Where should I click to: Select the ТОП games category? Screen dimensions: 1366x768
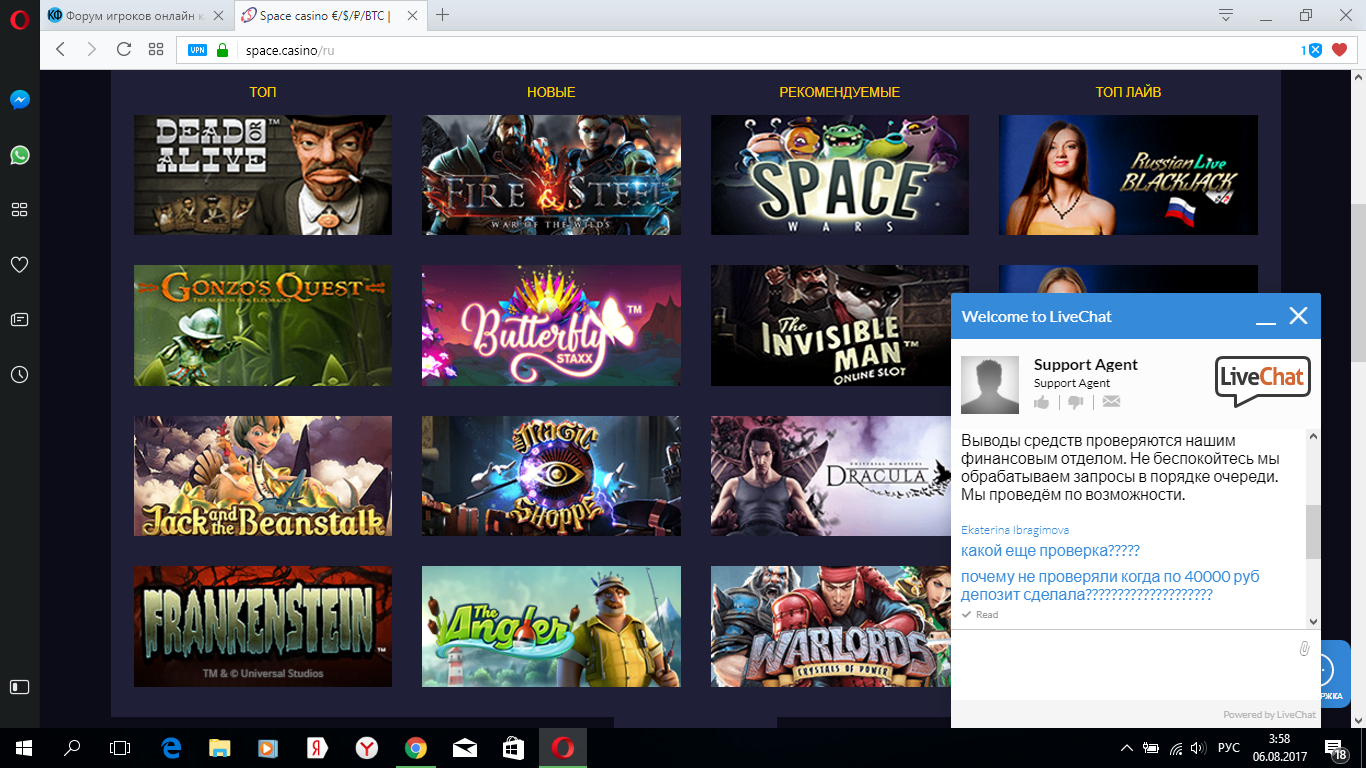[x=263, y=92]
